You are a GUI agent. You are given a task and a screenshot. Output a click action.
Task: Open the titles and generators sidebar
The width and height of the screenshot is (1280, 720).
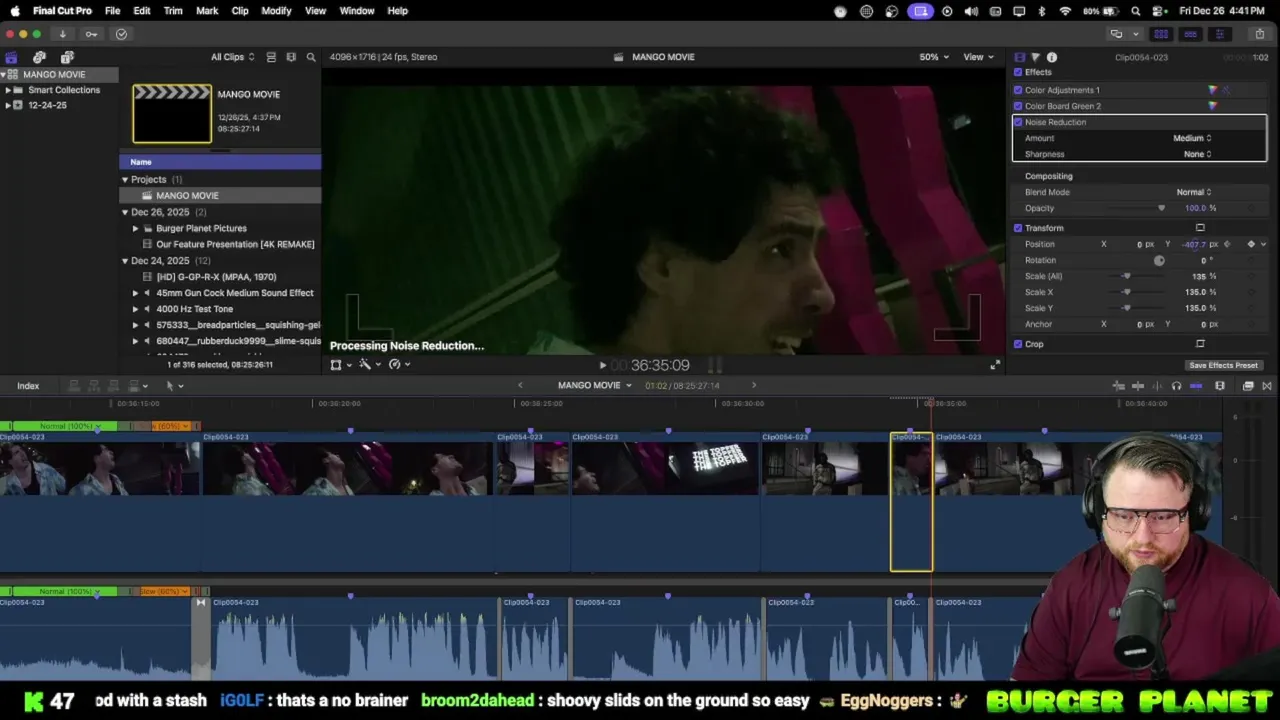(x=67, y=57)
